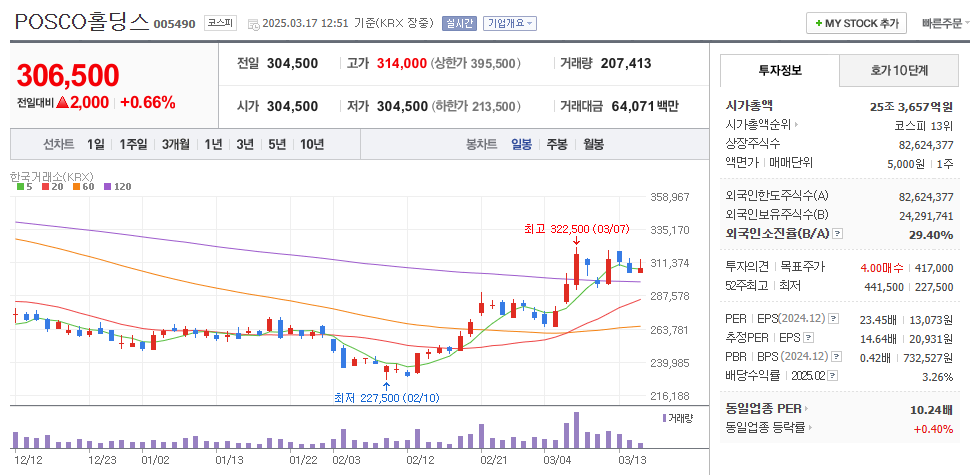Switch to the 투자정보 tab
This screenshot has width=974, height=475.
(x=780, y=70)
